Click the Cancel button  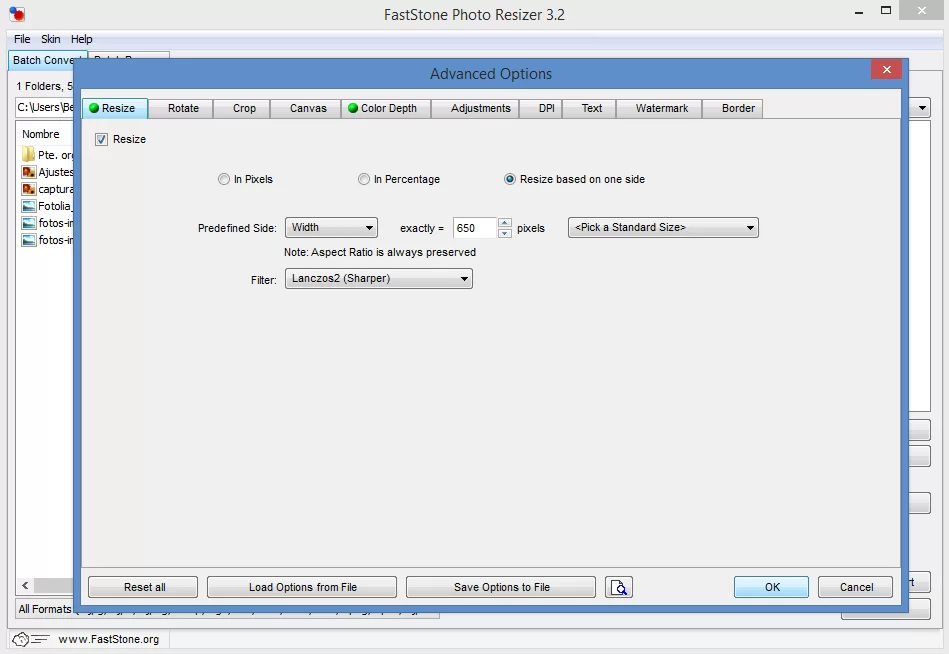(x=856, y=587)
